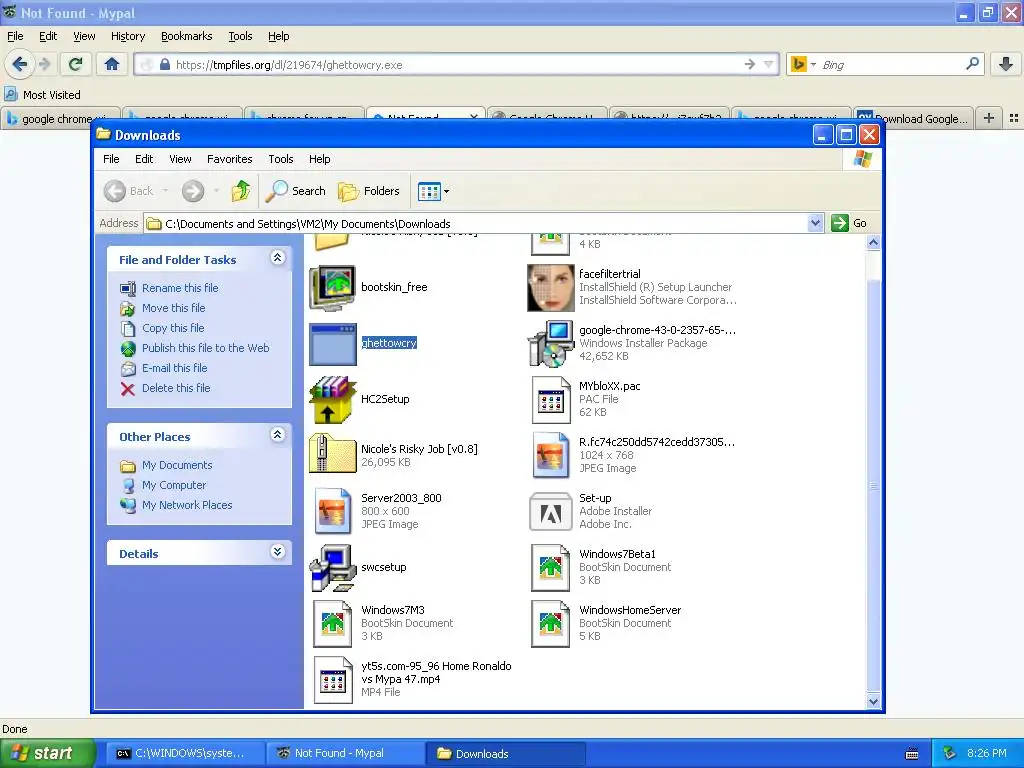Select the ghettowcry executable icon
The image size is (1024, 768).
332,344
